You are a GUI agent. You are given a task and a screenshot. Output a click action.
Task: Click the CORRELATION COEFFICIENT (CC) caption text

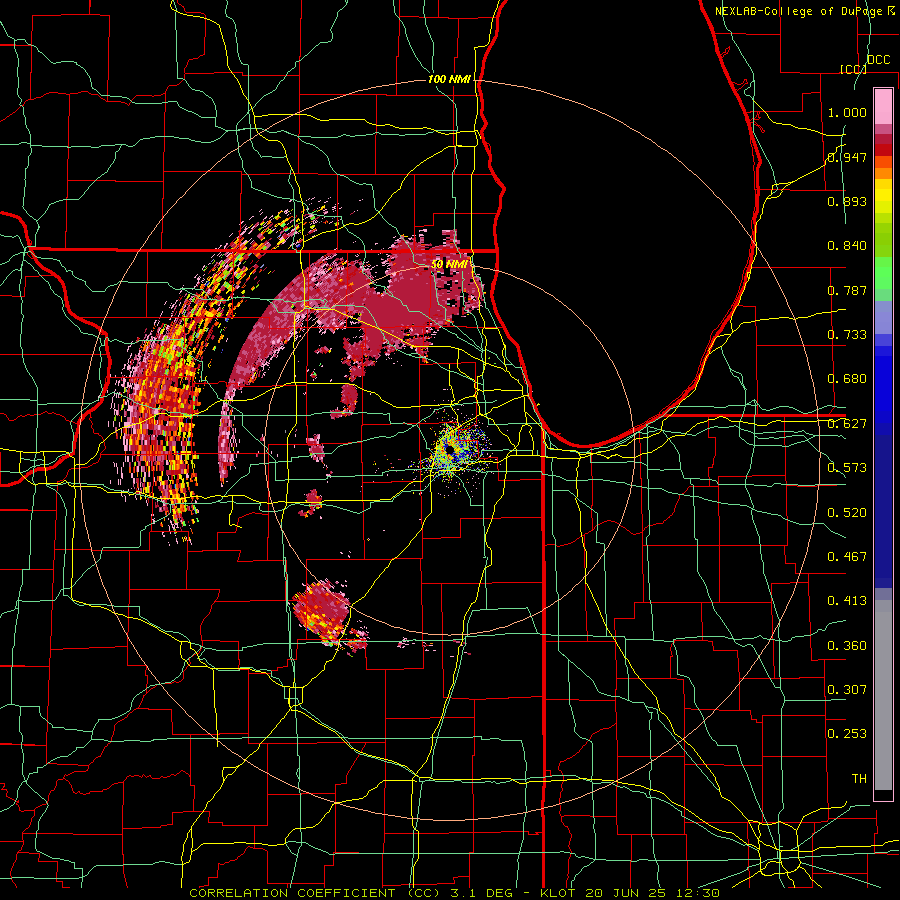315,893
